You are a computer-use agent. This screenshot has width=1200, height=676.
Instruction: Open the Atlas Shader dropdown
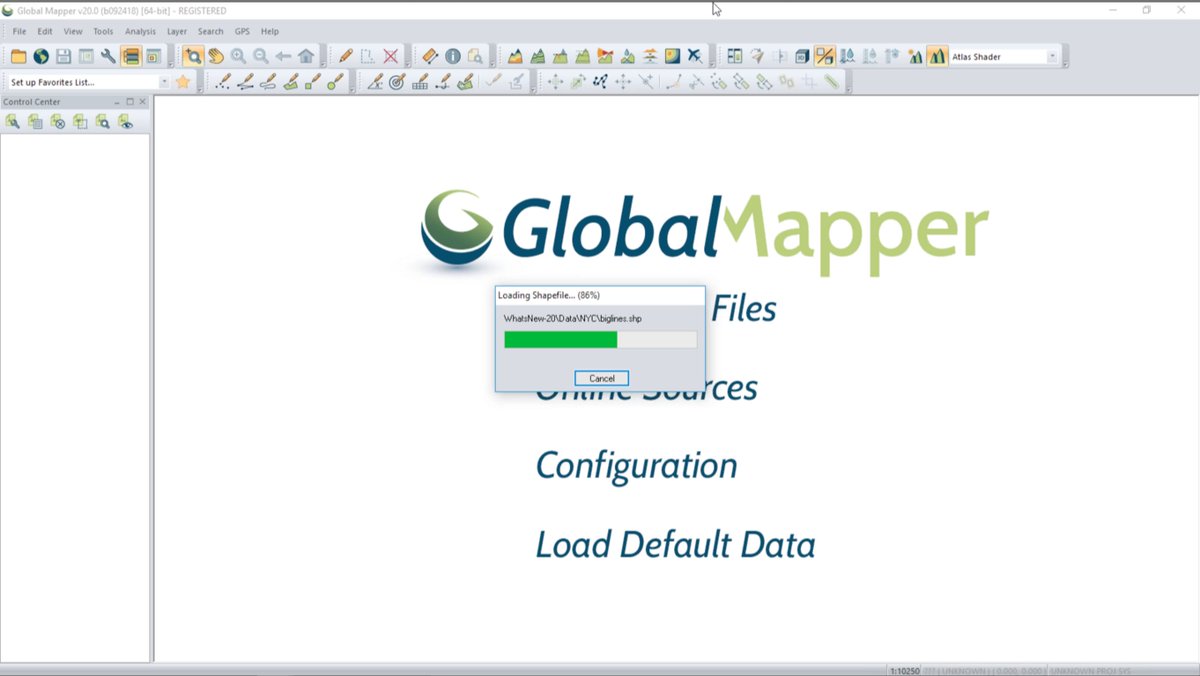pos(1052,57)
